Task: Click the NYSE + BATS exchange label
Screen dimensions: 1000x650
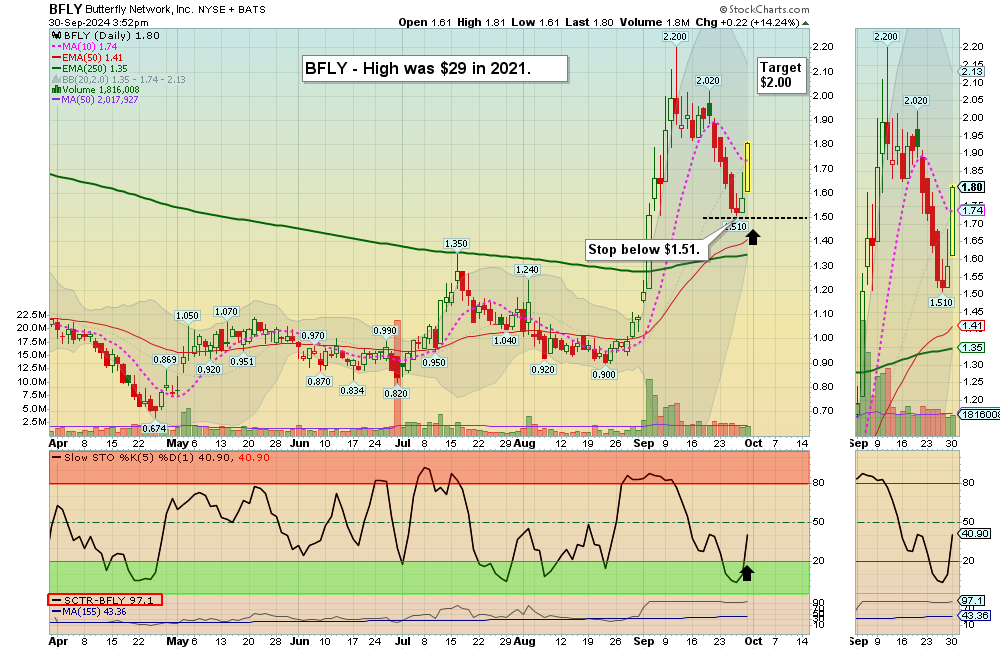Action: (x=232, y=10)
